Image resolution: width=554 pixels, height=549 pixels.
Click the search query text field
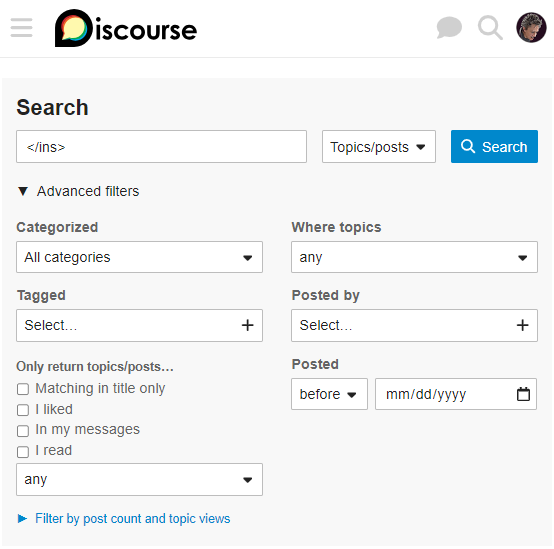coord(161,147)
